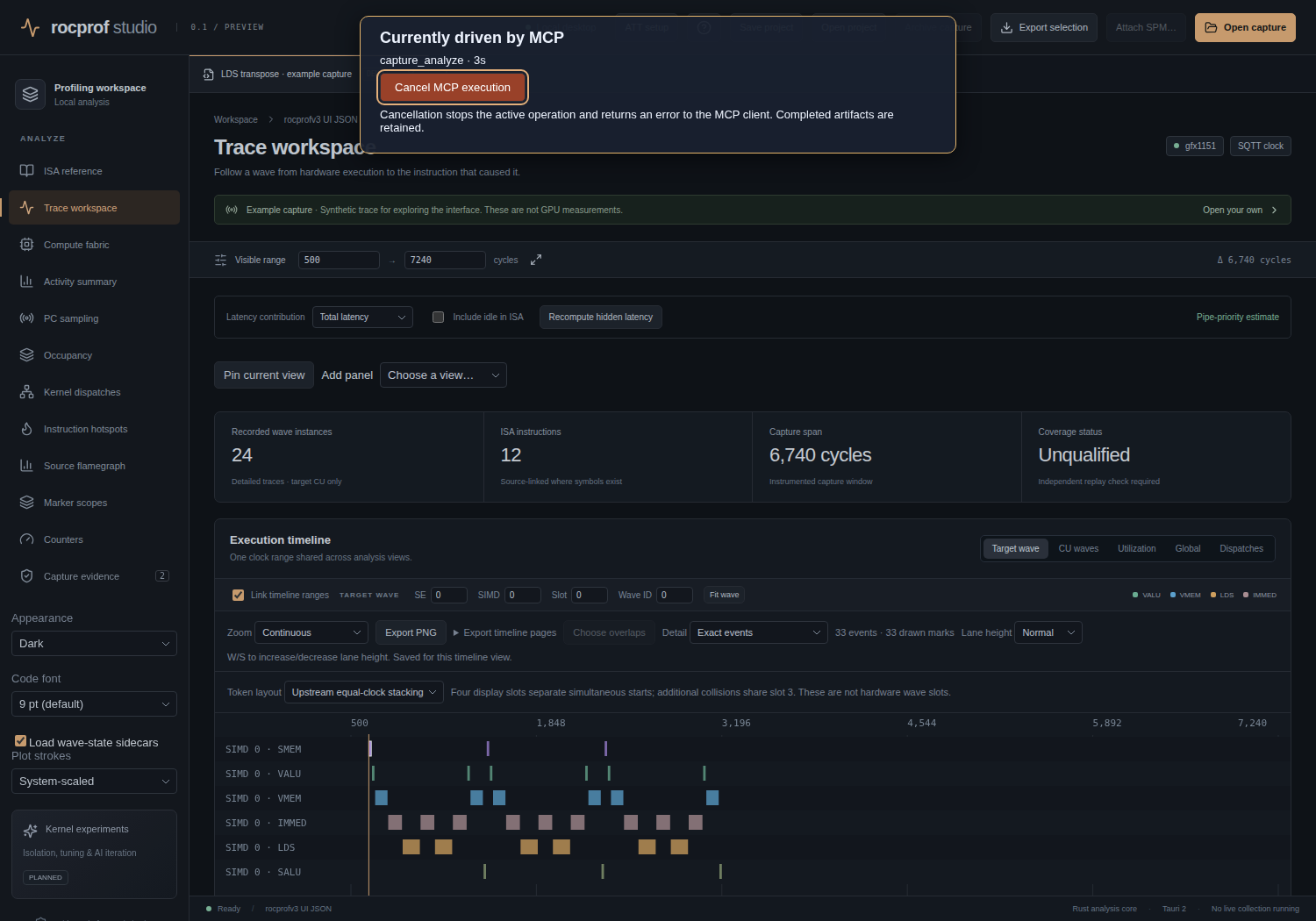
Task: Click the Fit wave button
Action: (x=724, y=595)
